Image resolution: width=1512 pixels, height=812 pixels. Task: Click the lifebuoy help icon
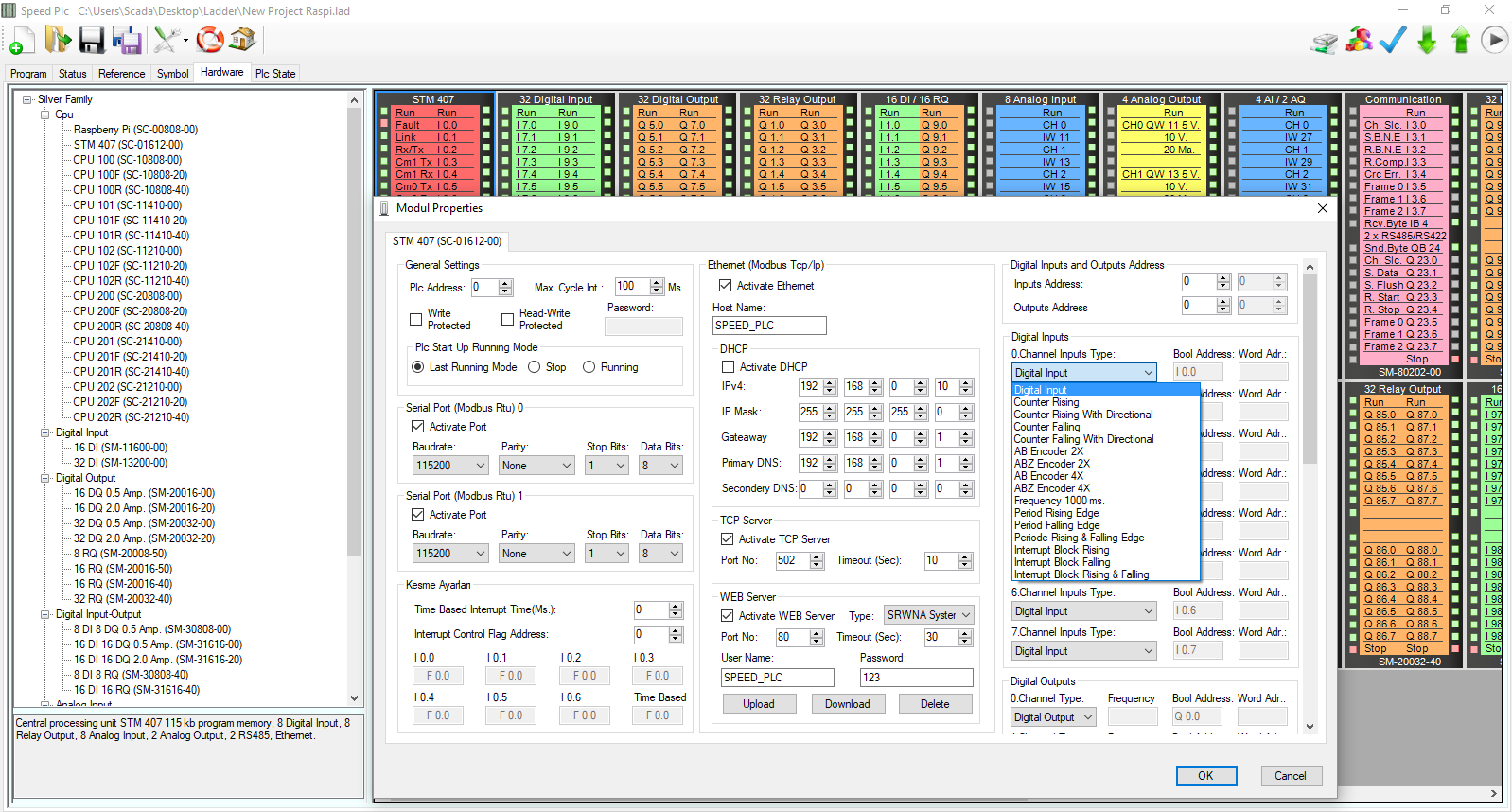point(210,40)
